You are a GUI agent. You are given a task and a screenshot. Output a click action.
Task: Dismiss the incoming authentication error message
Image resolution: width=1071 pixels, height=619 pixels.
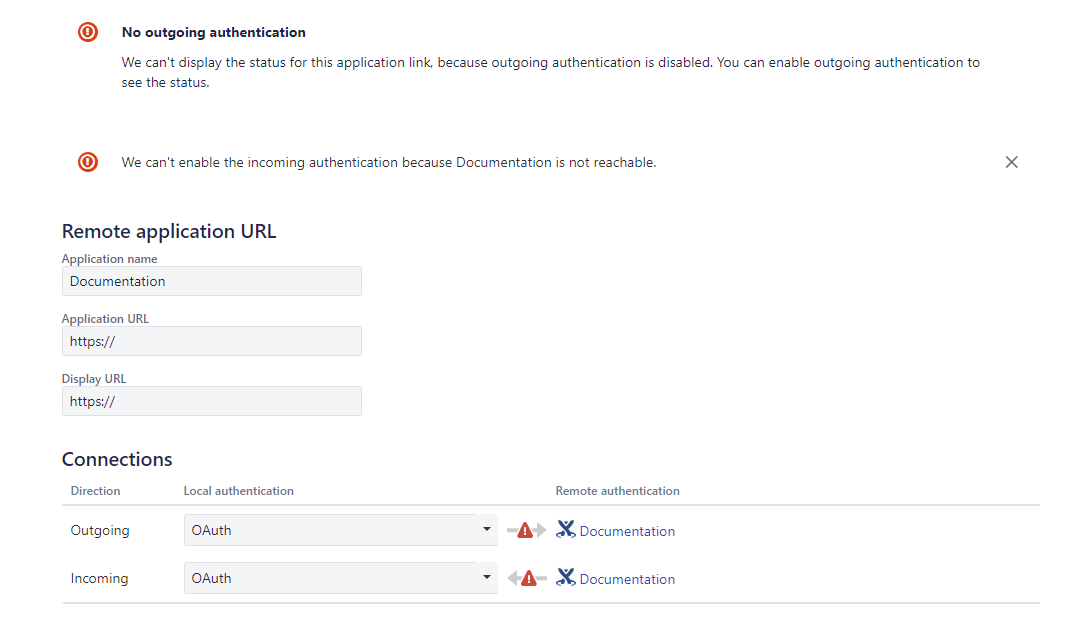pos(1012,162)
